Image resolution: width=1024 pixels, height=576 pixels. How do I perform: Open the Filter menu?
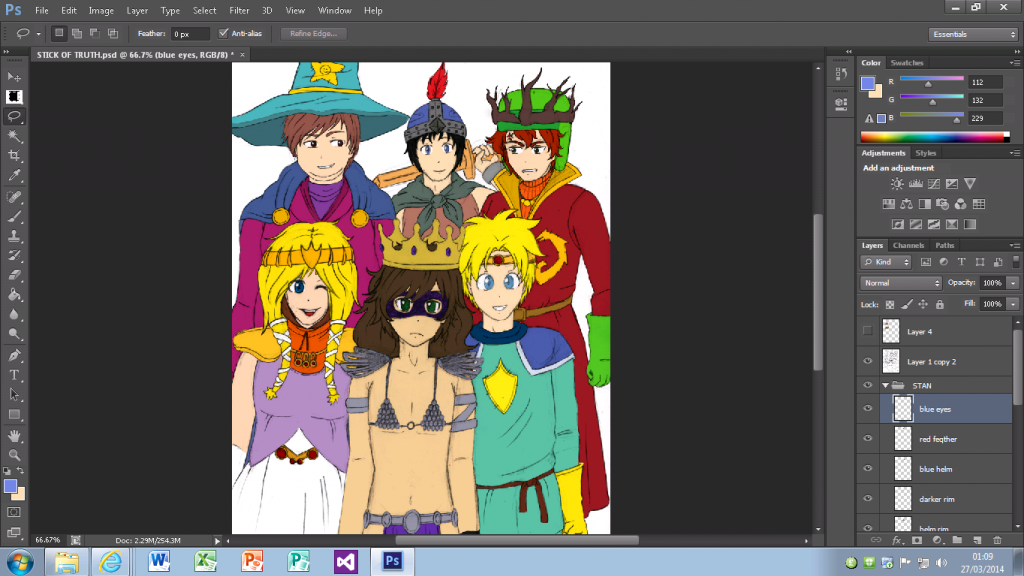[x=239, y=10]
